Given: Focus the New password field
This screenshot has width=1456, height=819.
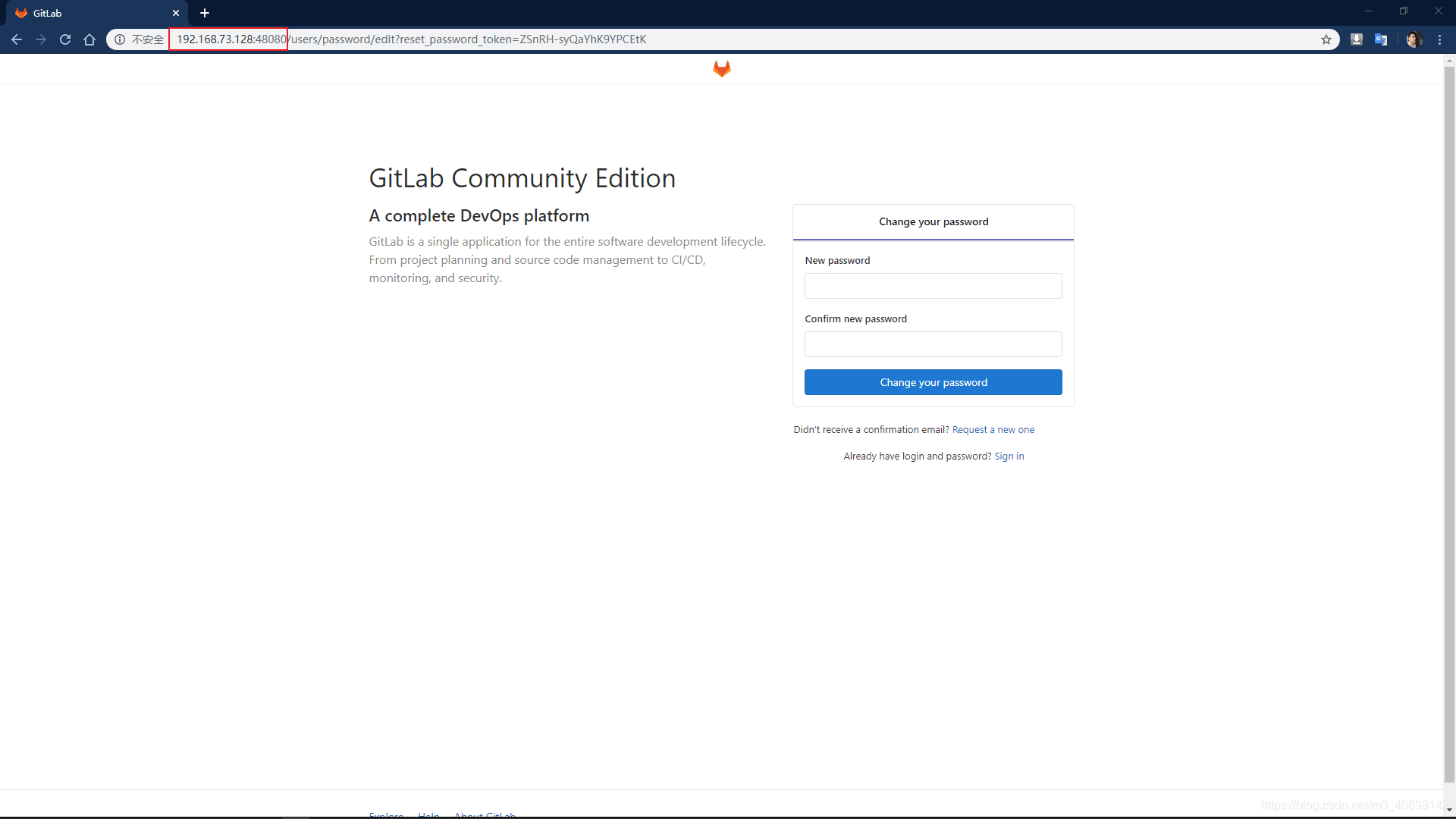Looking at the screenshot, I should (x=934, y=286).
